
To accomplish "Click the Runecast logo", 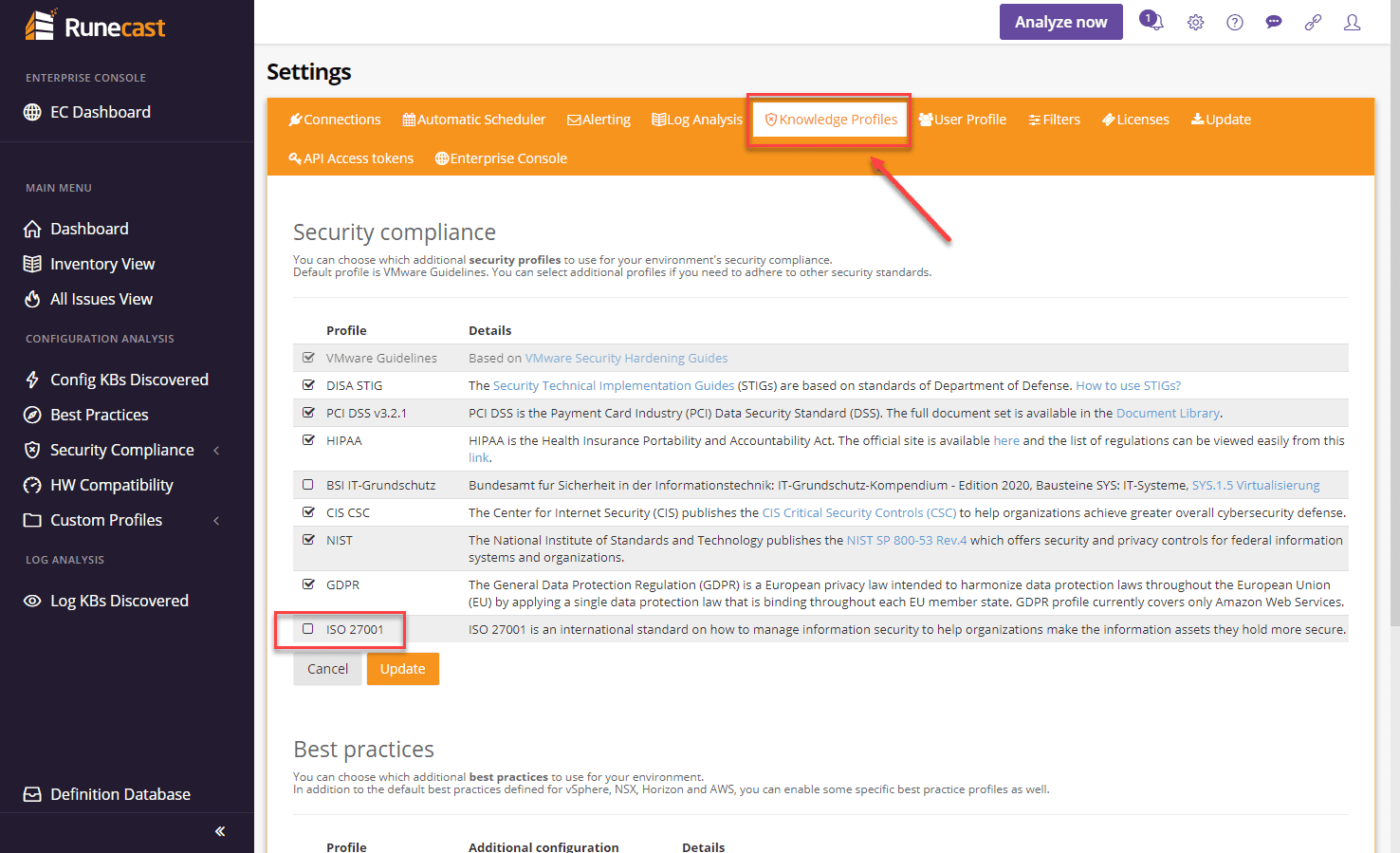I will (x=95, y=27).
